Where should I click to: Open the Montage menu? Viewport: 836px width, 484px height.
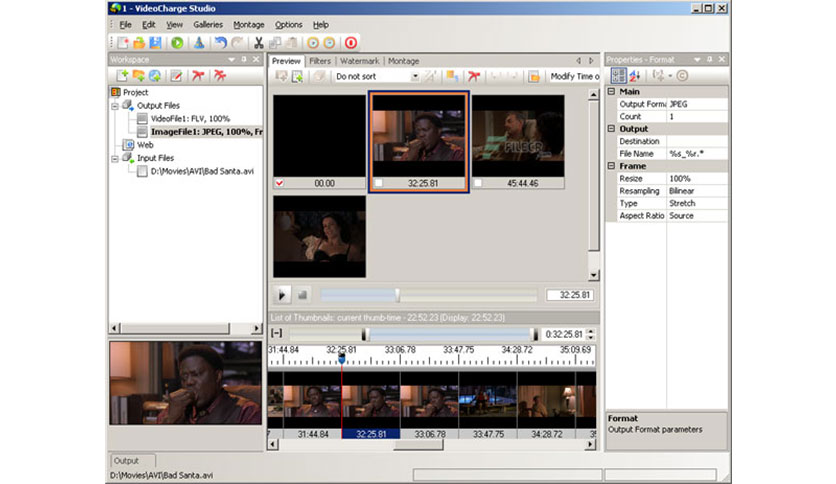click(248, 25)
